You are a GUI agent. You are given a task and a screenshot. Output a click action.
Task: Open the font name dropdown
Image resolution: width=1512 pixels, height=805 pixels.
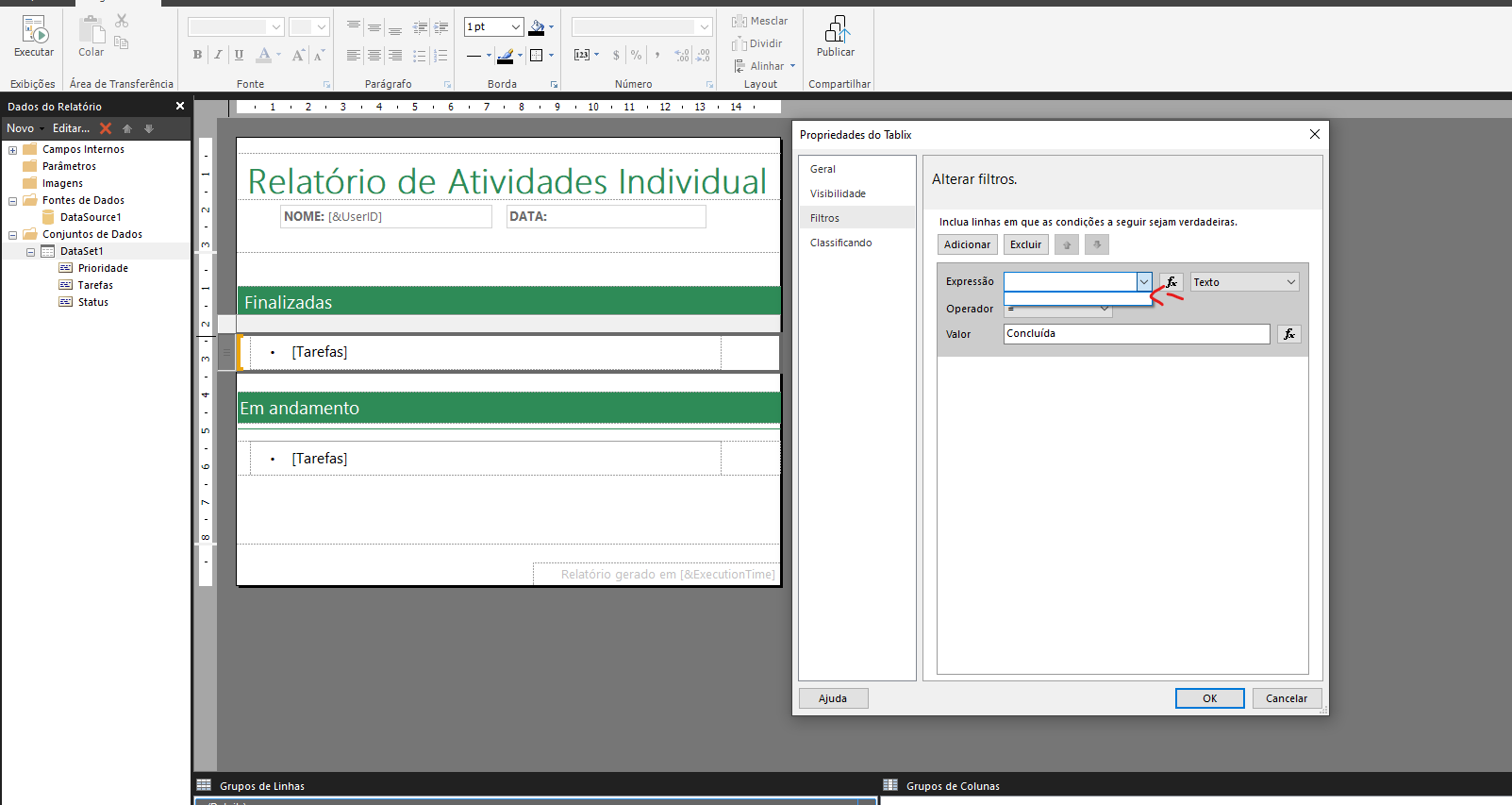(275, 27)
